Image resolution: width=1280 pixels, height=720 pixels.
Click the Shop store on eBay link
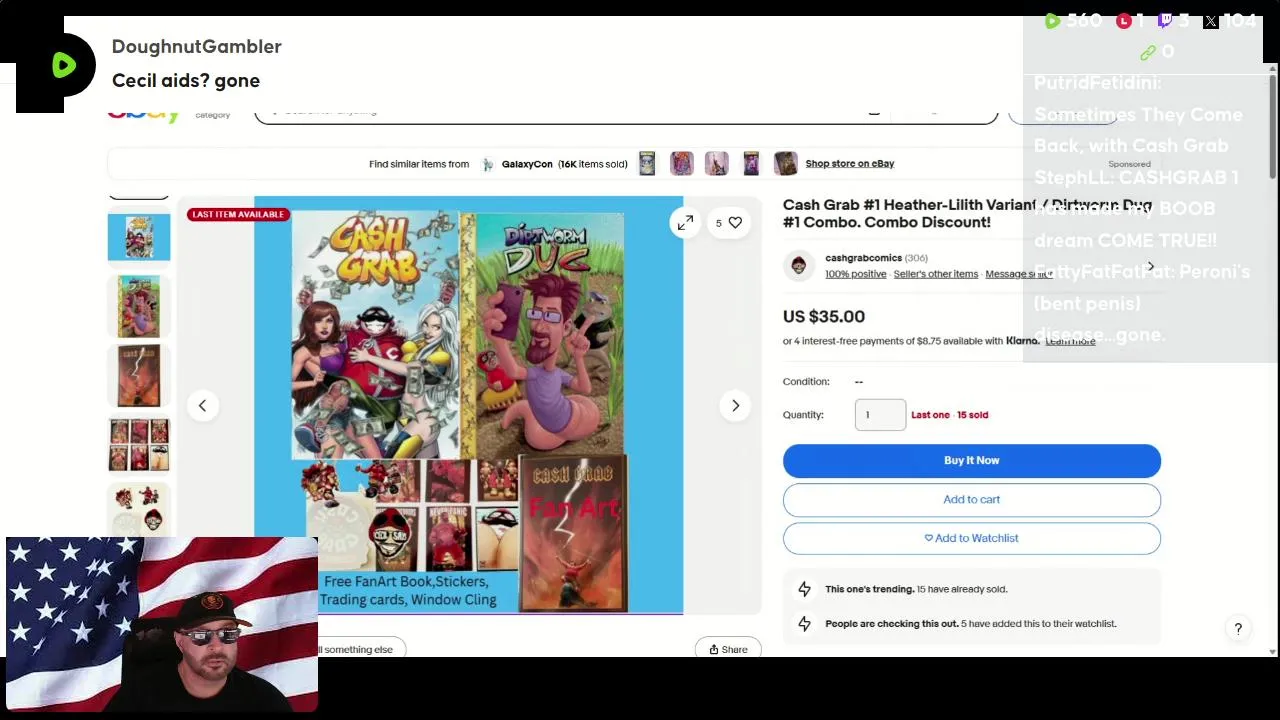coord(849,164)
